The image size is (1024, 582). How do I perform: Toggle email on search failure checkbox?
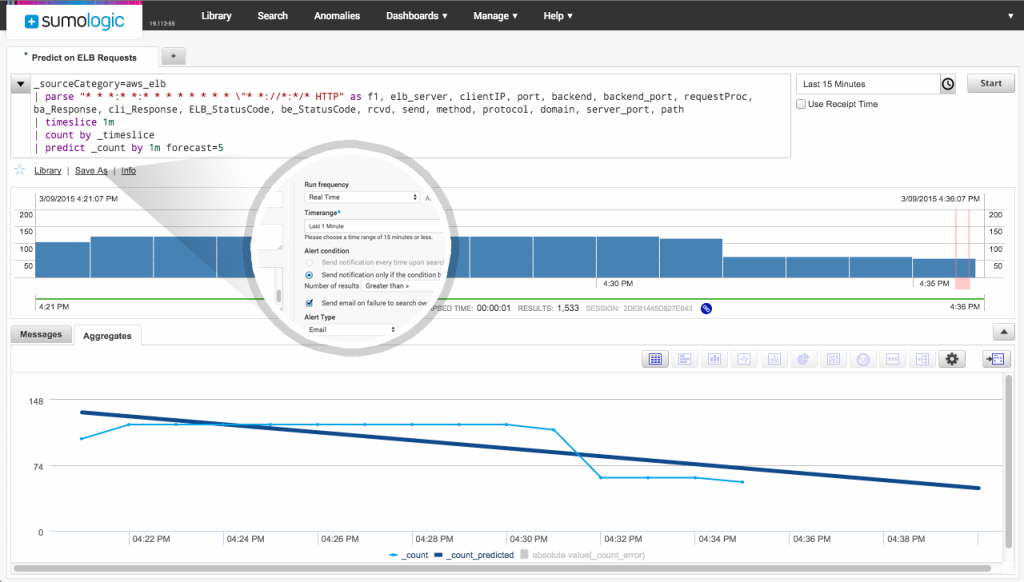(310, 303)
